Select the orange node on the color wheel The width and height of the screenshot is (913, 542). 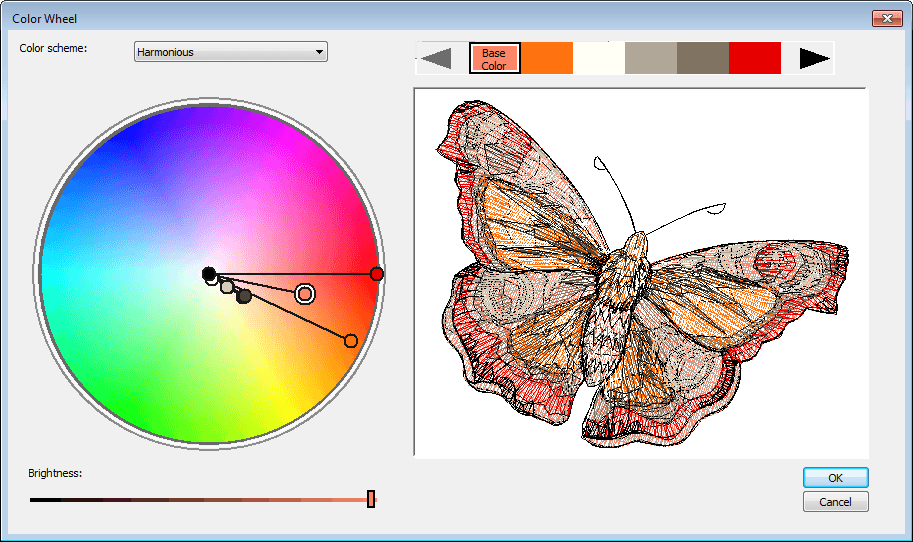pyautogui.click(x=350, y=341)
